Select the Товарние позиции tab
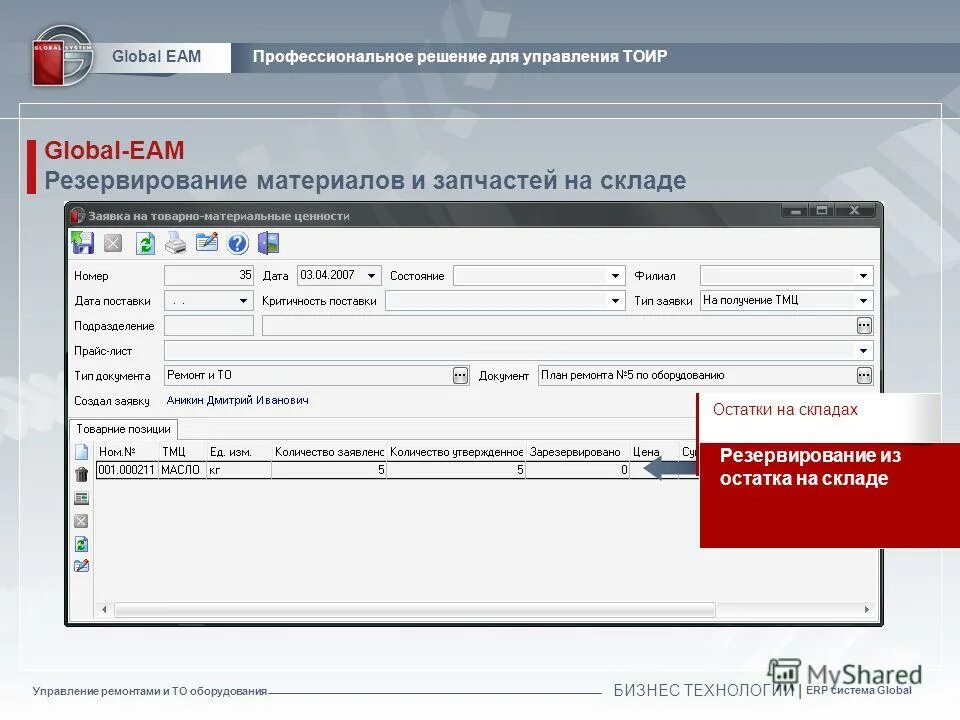Image resolution: width=960 pixels, height=720 pixels. pyautogui.click(x=124, y=429)
